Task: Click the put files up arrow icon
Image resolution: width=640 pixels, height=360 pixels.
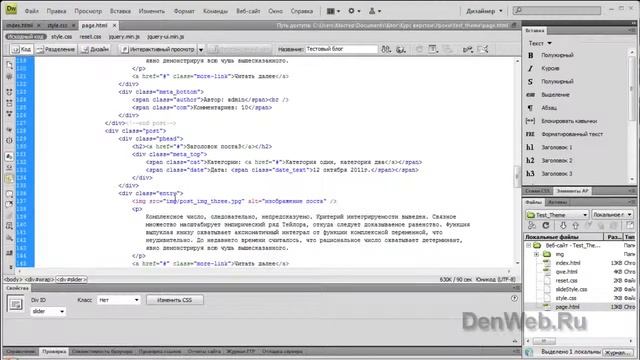Action: pyautogui.click(x=576, y=225)
